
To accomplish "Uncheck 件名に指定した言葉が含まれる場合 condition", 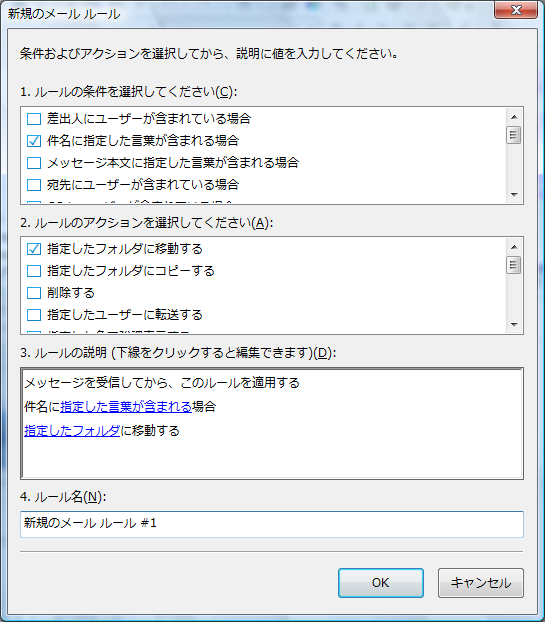I will [34, 140].
